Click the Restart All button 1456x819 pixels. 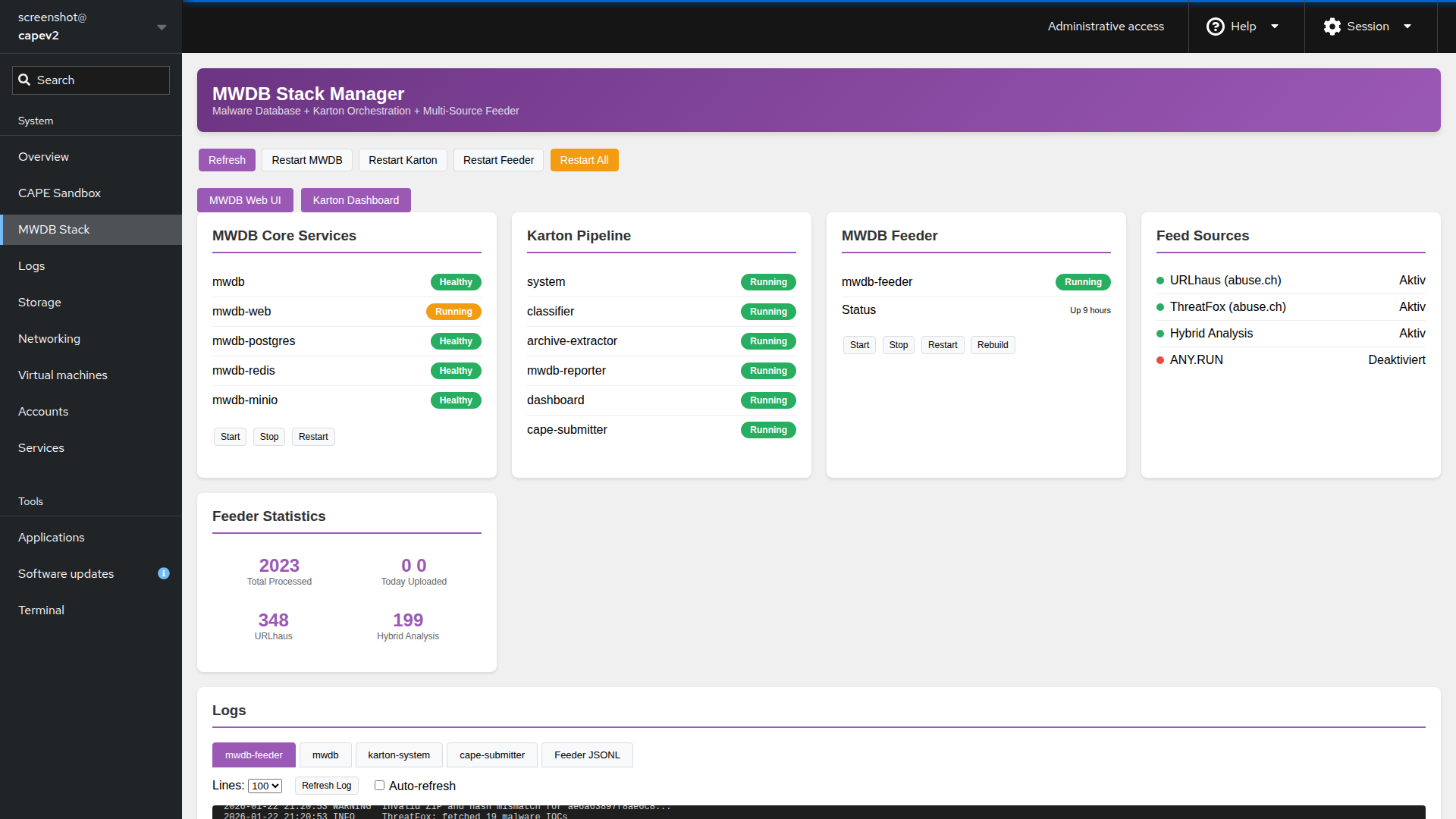(584, 160)
